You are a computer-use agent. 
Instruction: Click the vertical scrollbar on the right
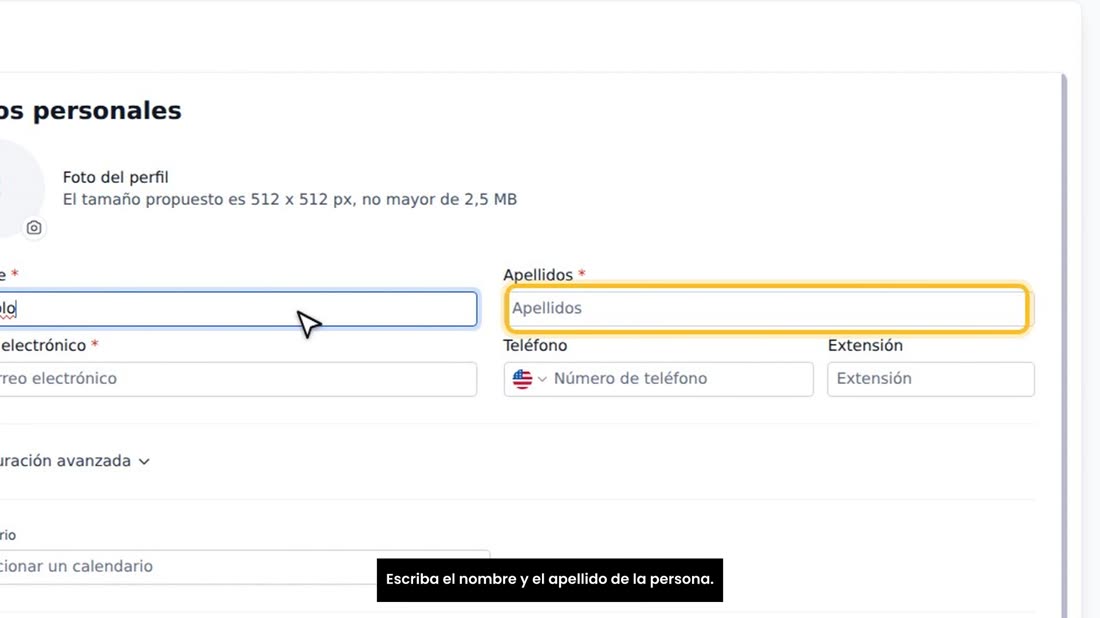pyautogui.click(x=1064, y=344)
